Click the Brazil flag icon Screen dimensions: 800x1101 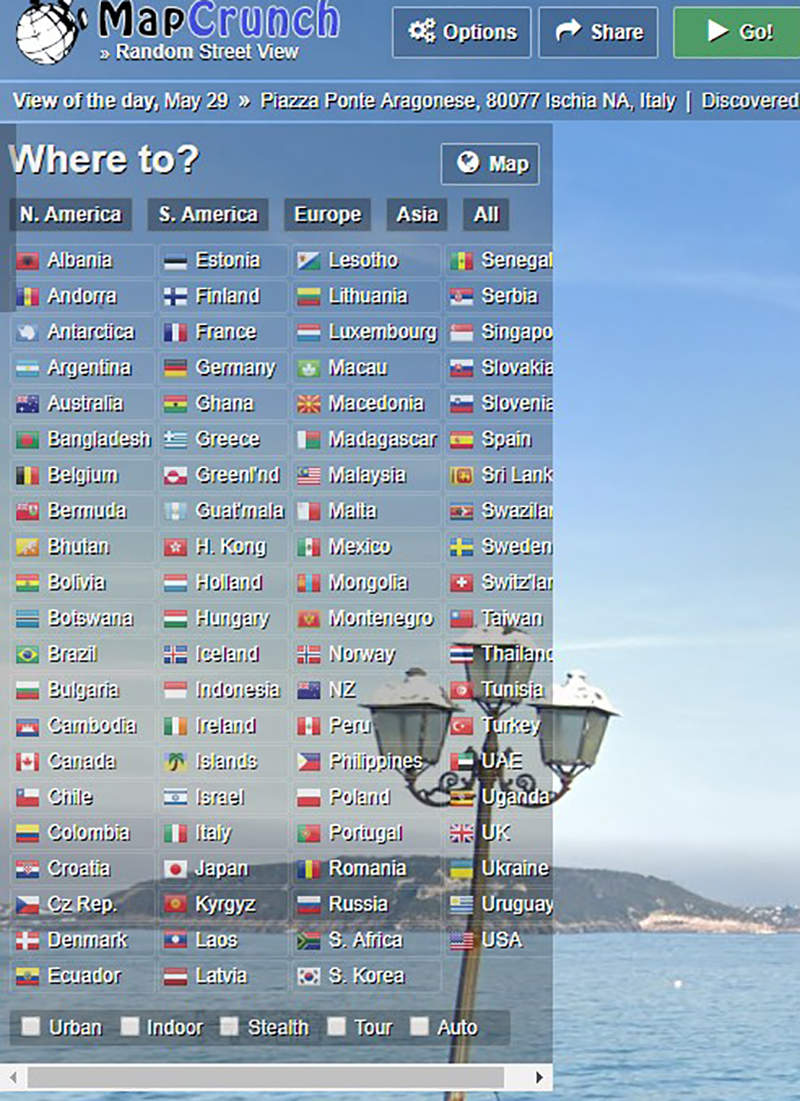coord(28,654)
